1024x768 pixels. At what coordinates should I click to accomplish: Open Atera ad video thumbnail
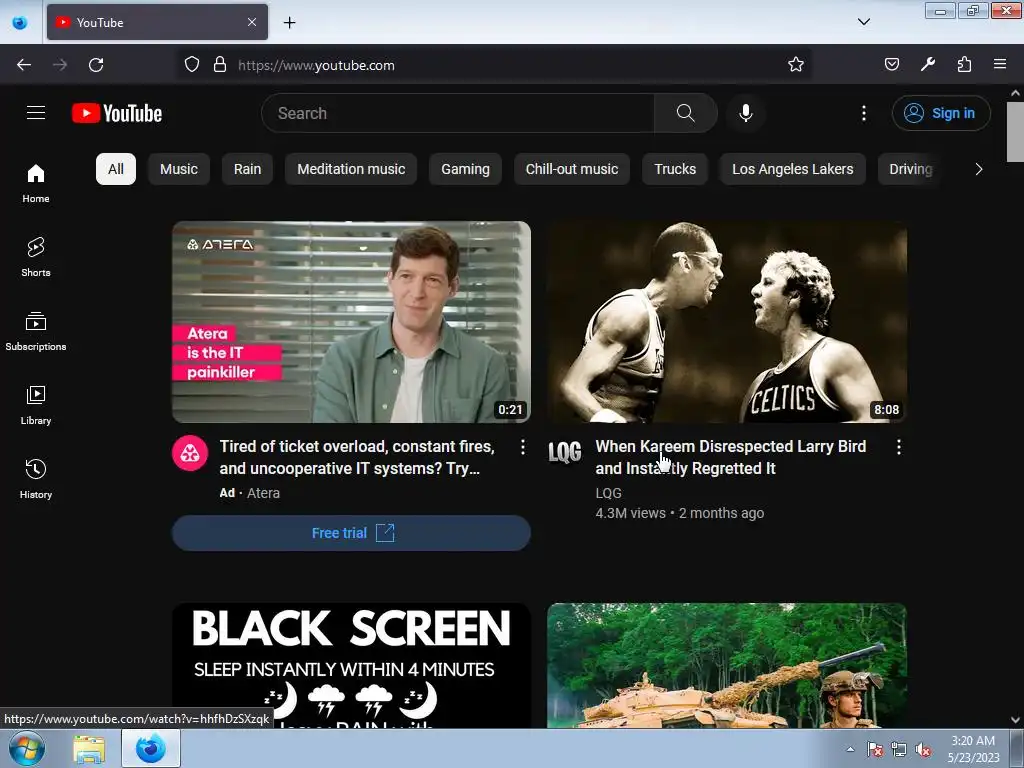coord(351,322)
